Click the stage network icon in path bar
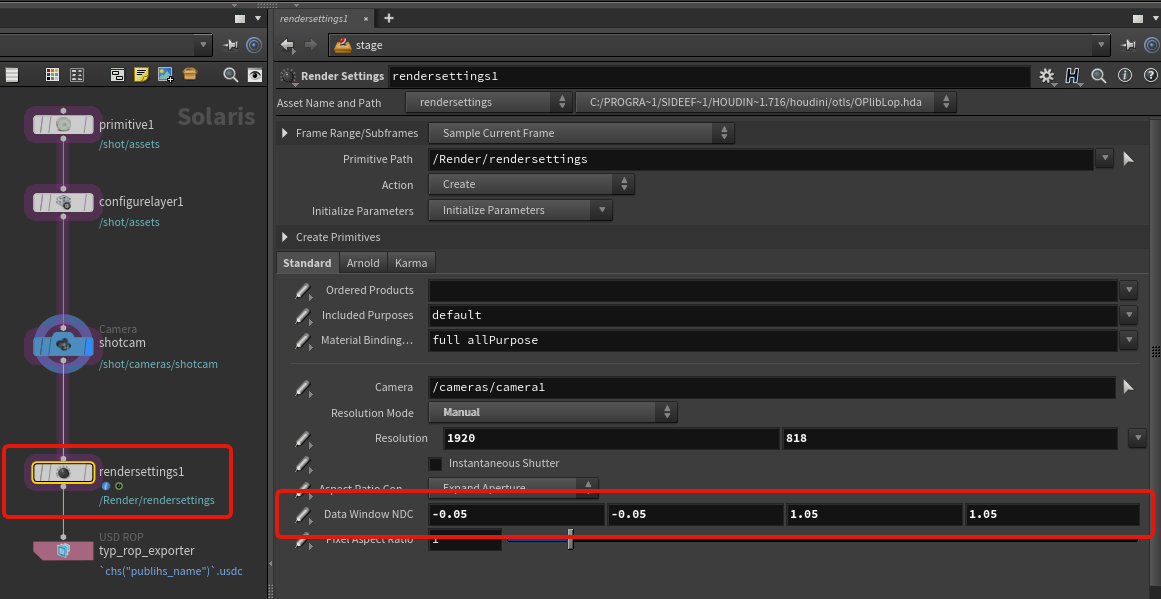 click(342, 45)
